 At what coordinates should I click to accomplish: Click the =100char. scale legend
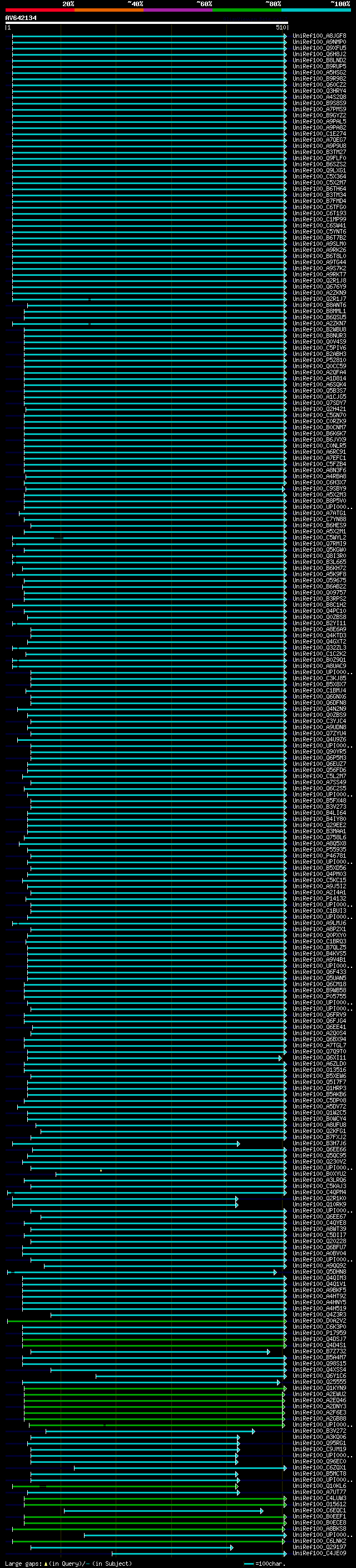click(x=264, y=1564)
